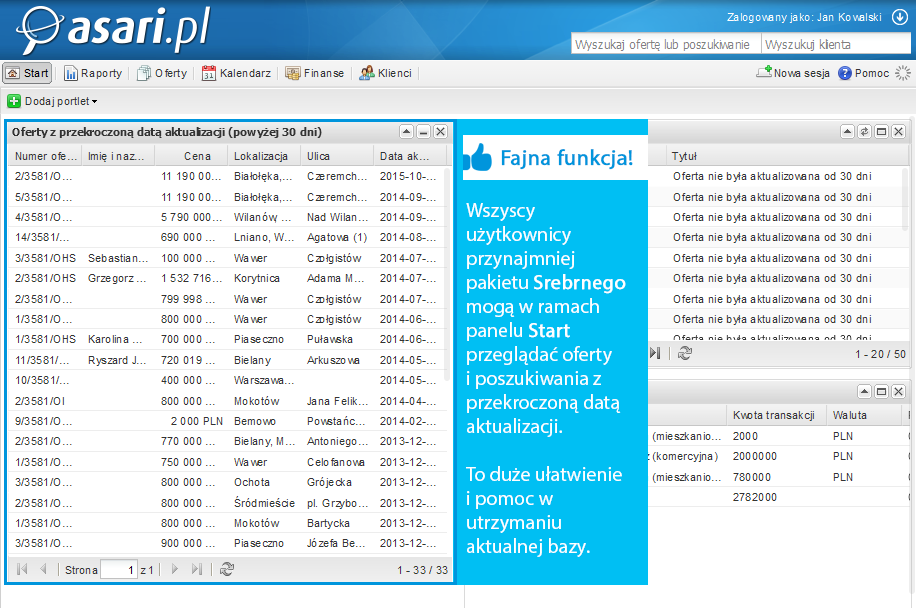Refresh the overdue offers list footer icon
This screenshot has height=608, width=916.
click(227, 569)
